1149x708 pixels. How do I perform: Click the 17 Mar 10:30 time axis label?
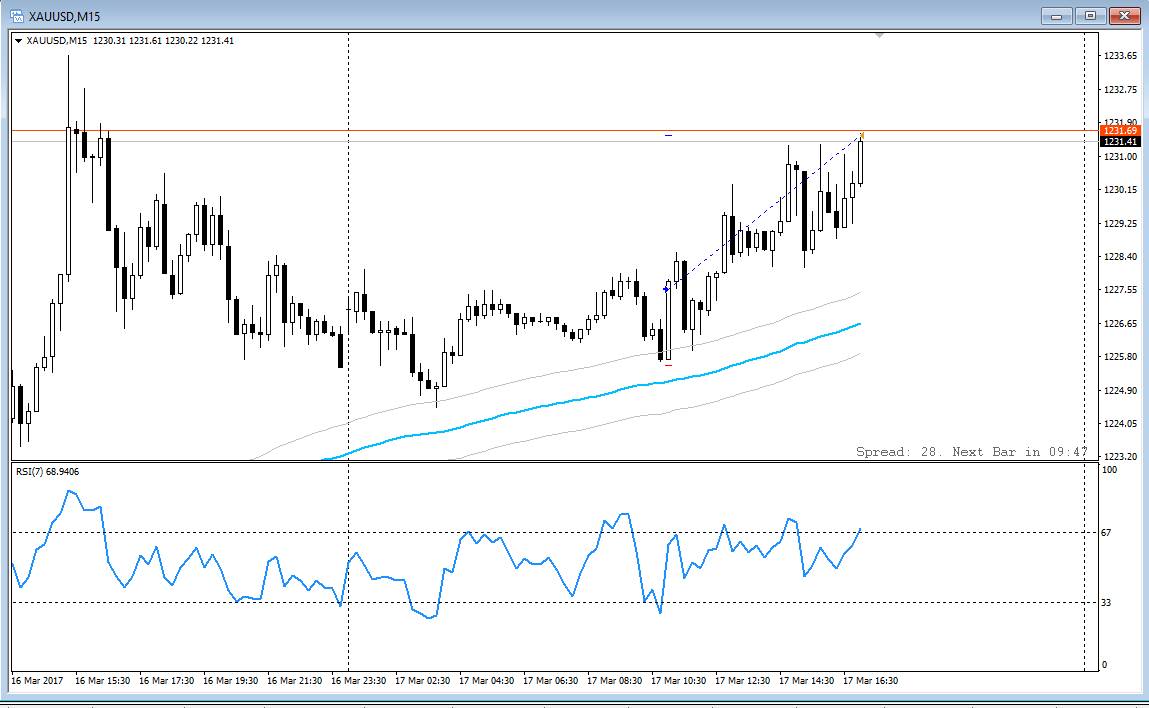click(x=679, y=681)
